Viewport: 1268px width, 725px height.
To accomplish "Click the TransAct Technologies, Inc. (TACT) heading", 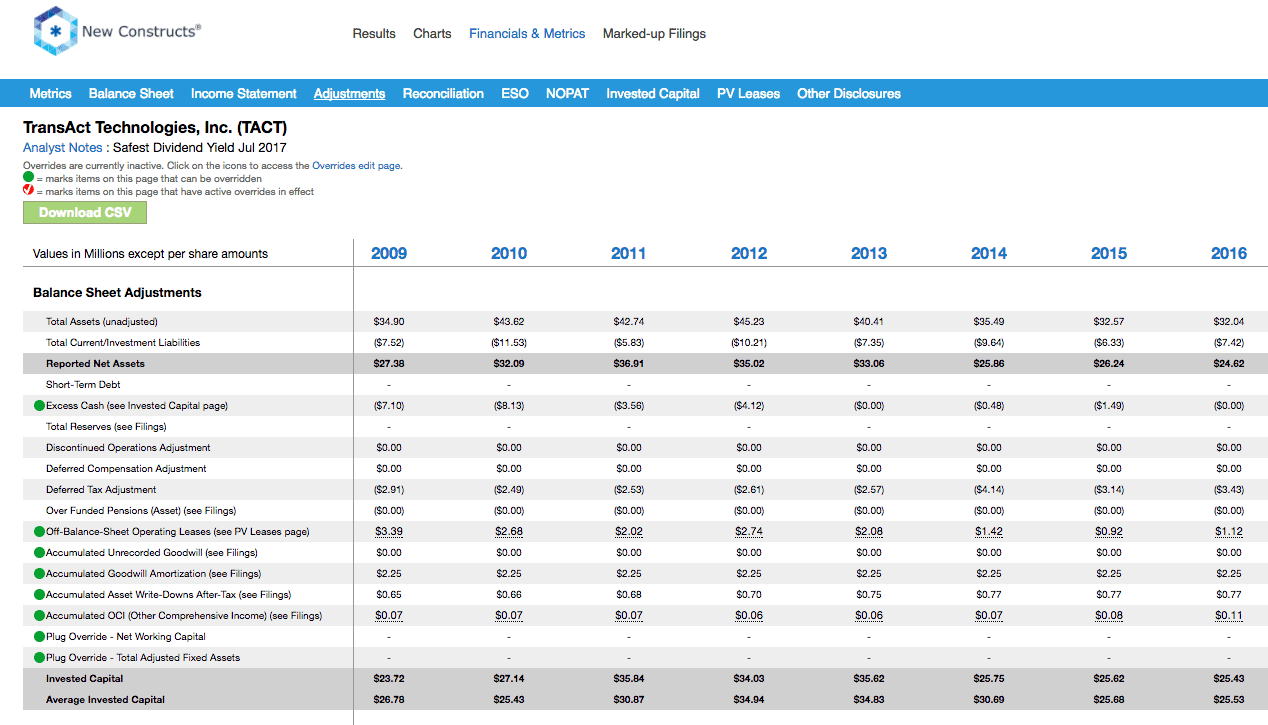I will [155, 128].
